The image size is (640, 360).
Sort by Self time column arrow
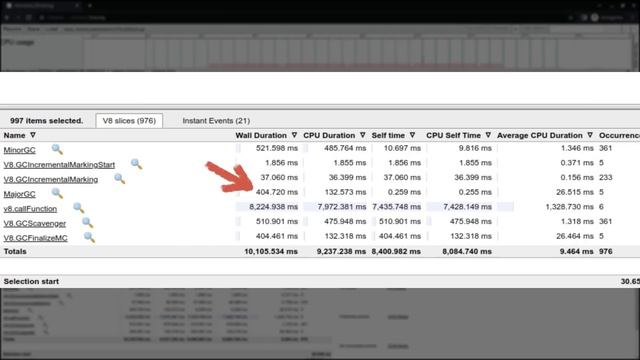coord(412,135)
